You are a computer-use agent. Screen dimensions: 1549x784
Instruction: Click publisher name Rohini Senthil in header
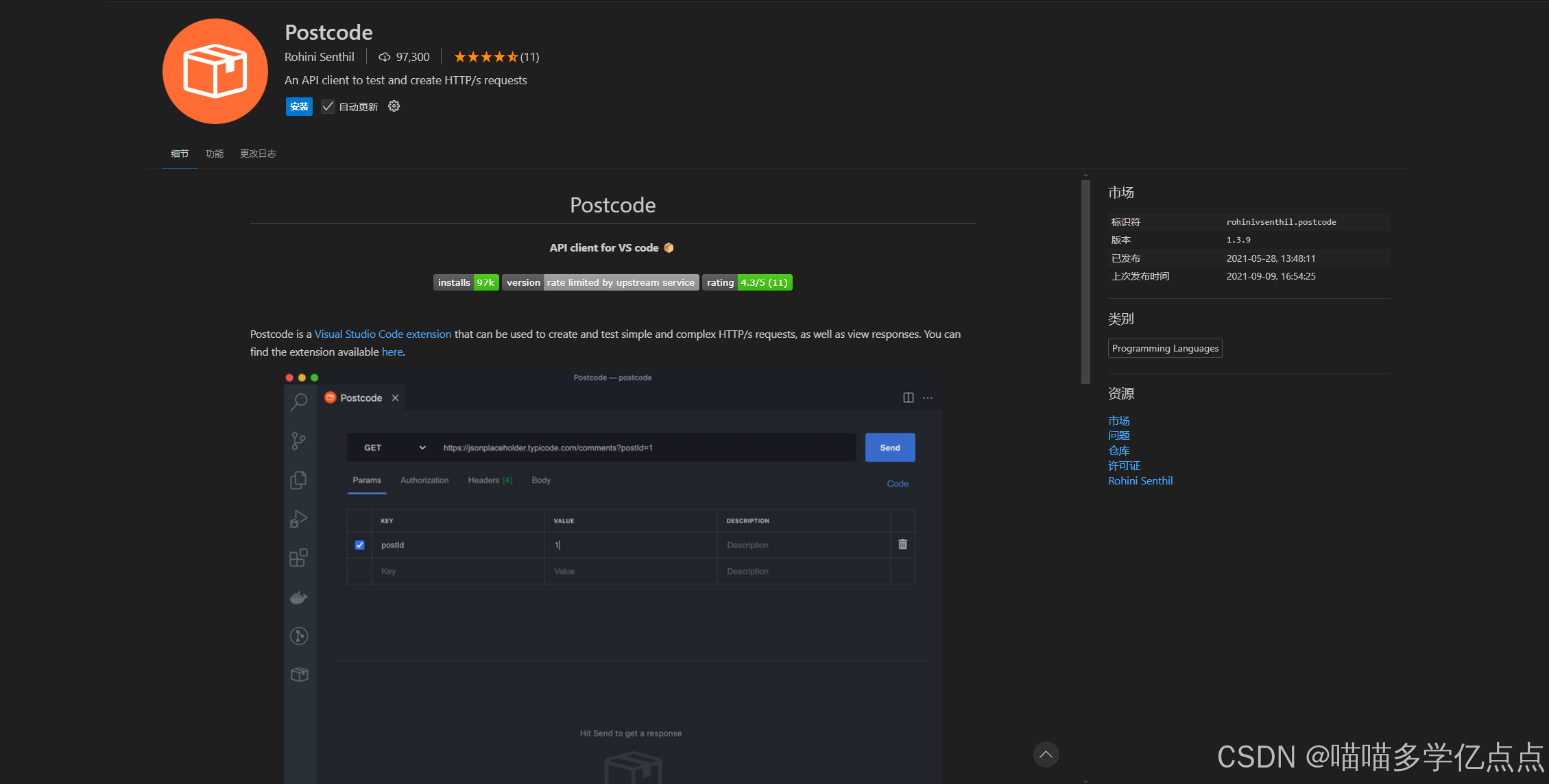pos(320,57)
